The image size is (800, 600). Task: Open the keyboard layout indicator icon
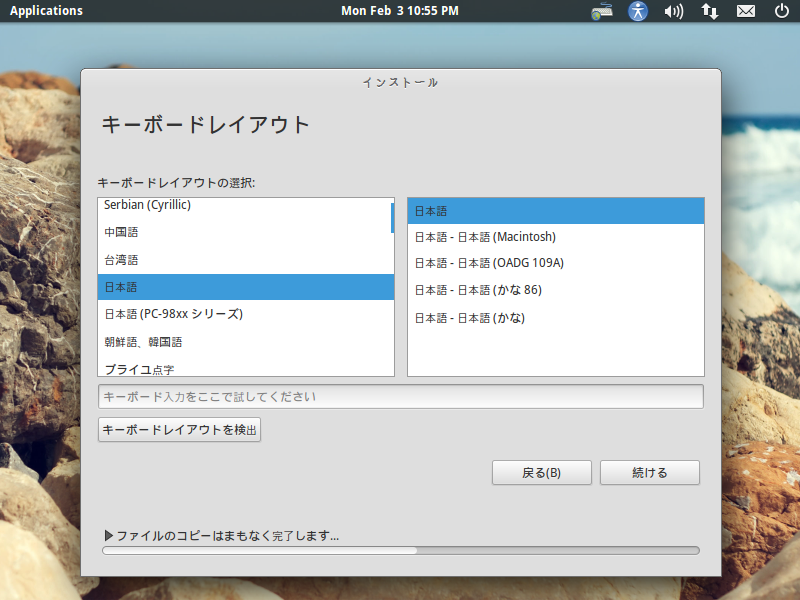pos(602,11)
